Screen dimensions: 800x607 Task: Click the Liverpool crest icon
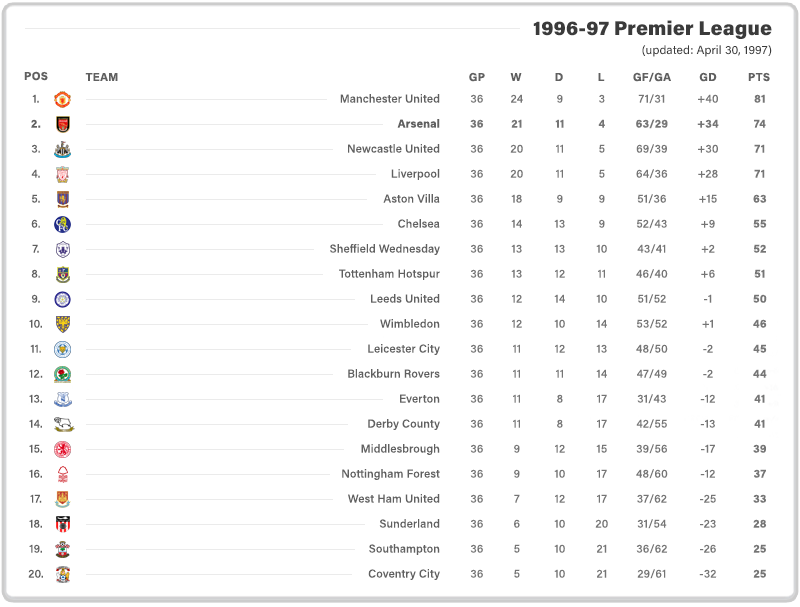click(x=62, y=174)
